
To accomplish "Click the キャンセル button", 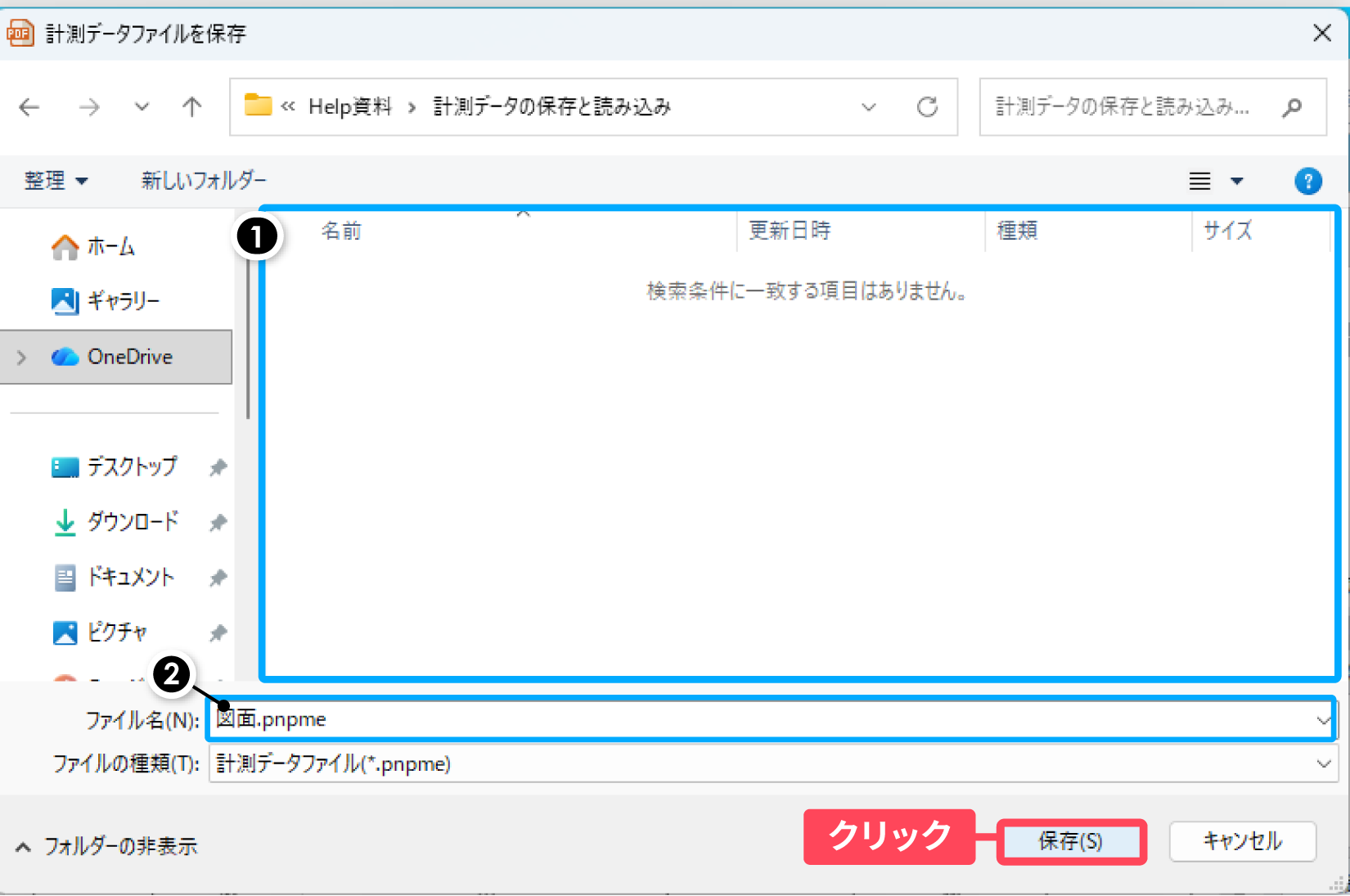I will 1243,841.
